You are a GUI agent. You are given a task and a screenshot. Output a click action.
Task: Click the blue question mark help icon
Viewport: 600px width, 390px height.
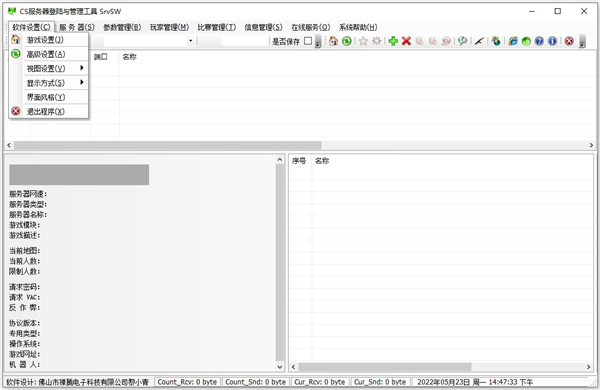539,41
